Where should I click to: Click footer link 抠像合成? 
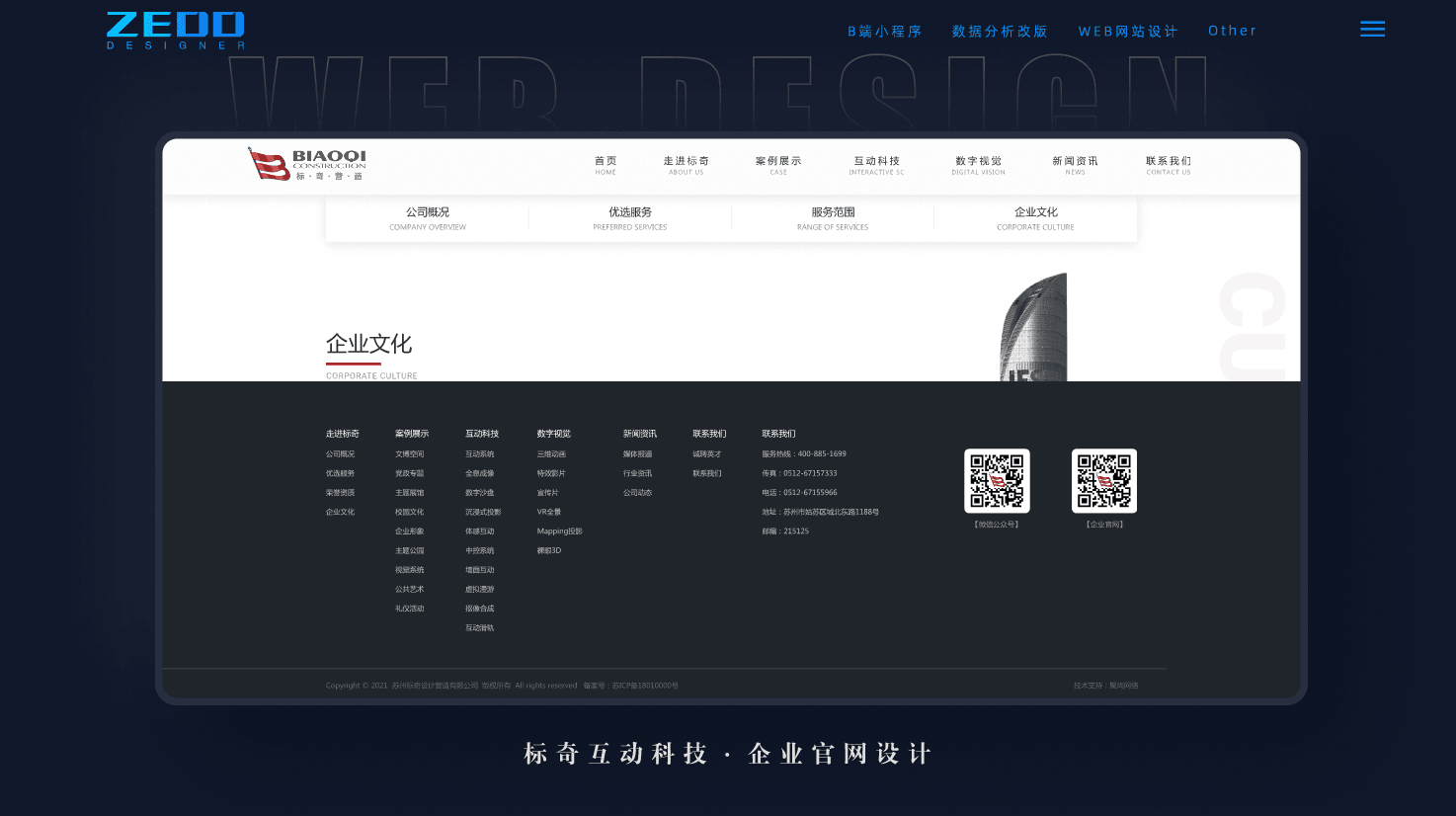tap(479, 609)
